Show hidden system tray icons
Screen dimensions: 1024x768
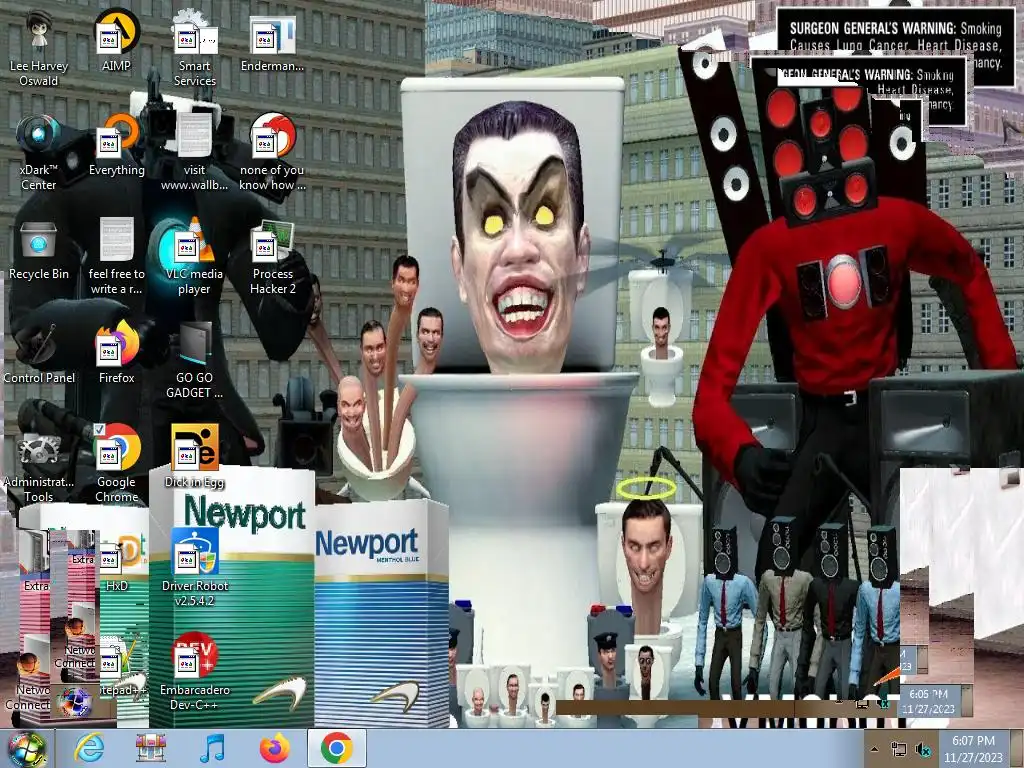(874, 750)
